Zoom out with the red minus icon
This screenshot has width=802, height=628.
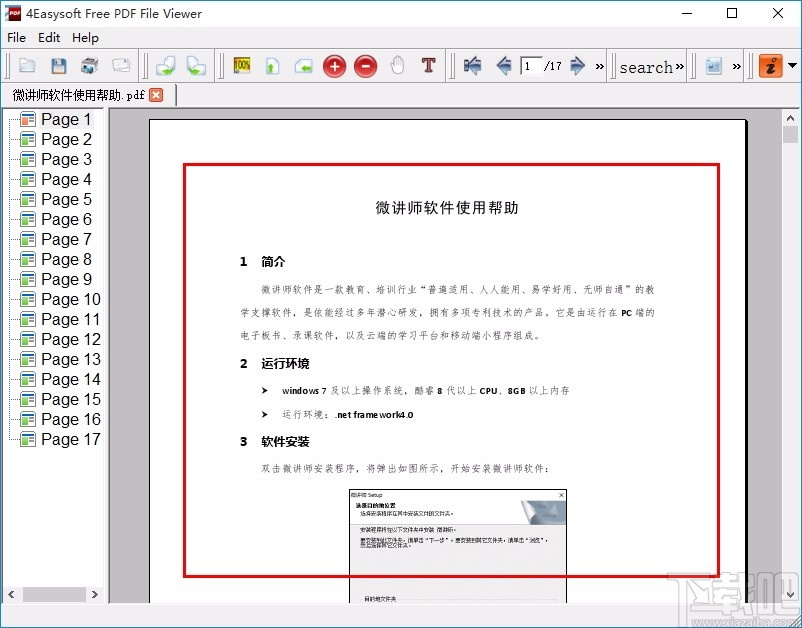click(366, 66)
